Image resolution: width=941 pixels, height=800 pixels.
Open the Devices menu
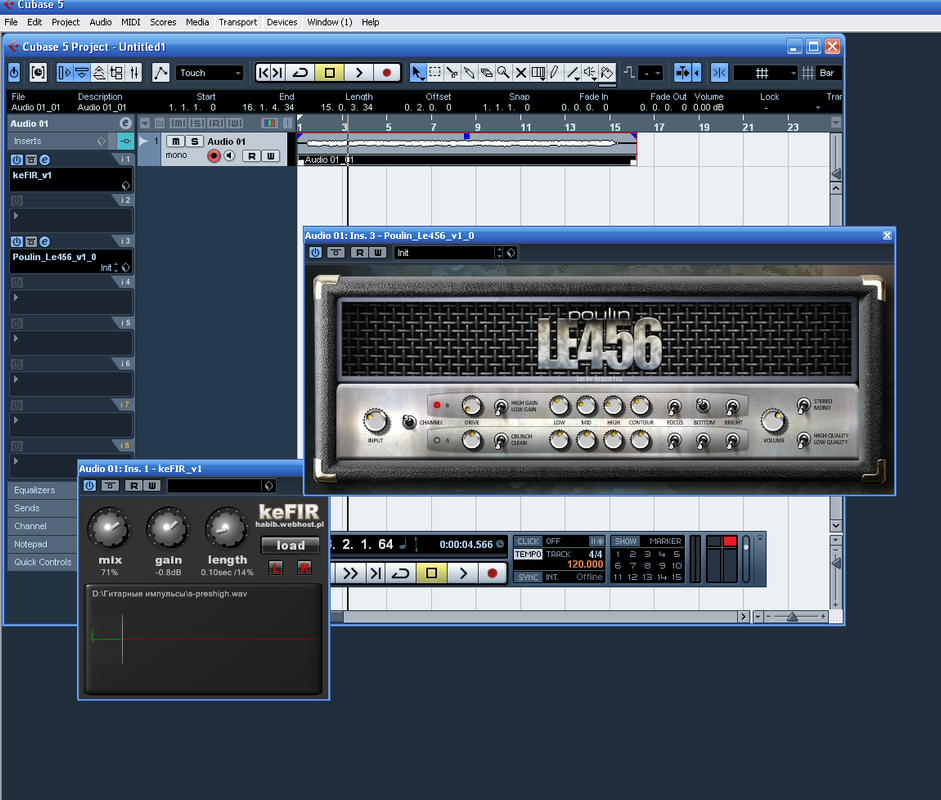point(282,22)
